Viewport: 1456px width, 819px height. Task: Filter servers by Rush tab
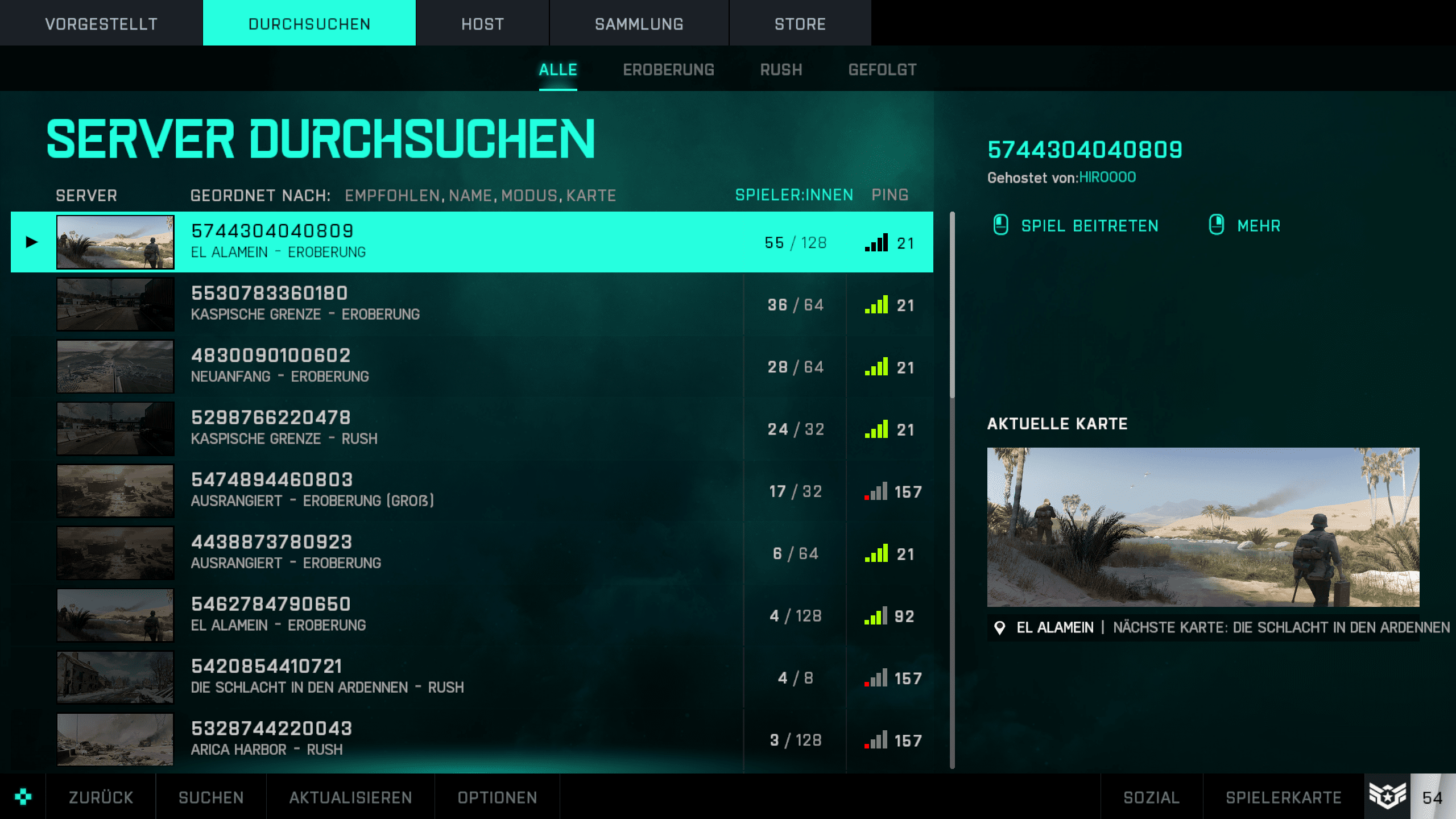coord(781,69)
